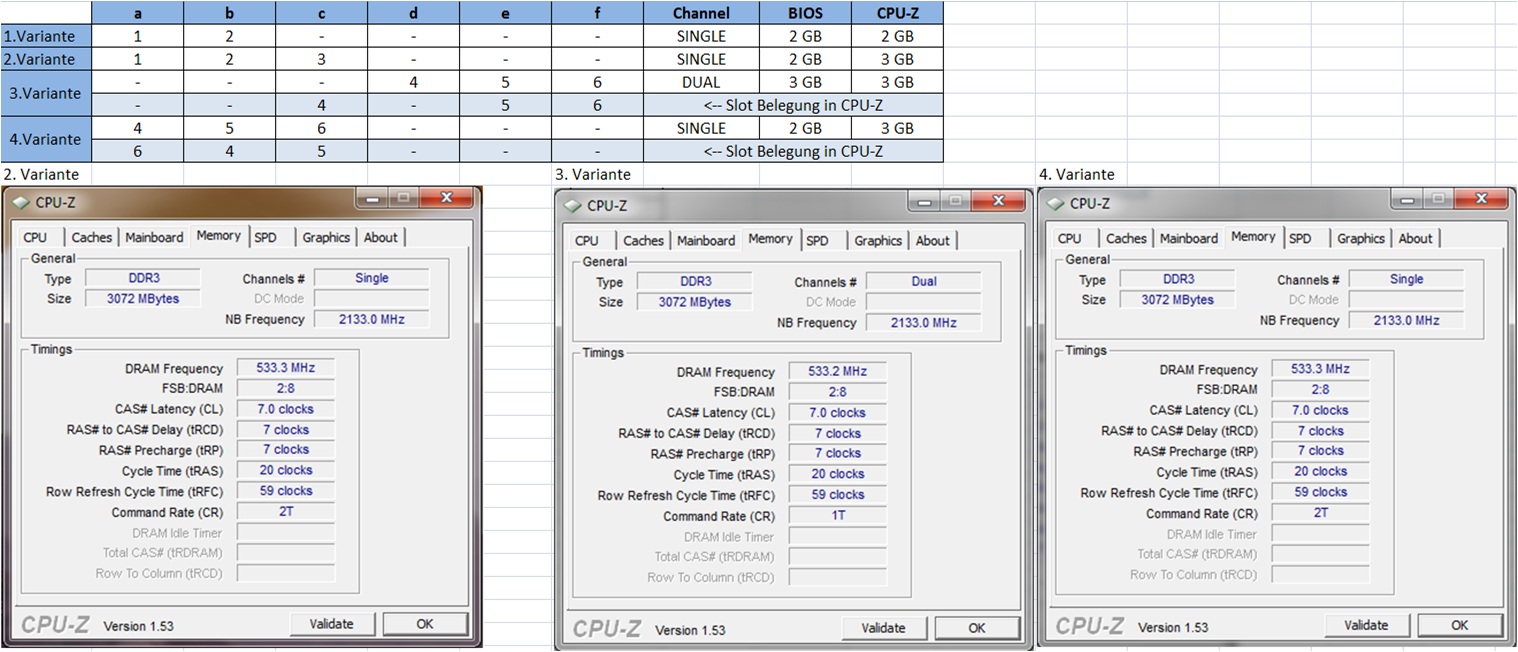Click empty DC Mode field in 3. Variante window
Screen dimensions: 1518x652
click(x=924, y=302)
